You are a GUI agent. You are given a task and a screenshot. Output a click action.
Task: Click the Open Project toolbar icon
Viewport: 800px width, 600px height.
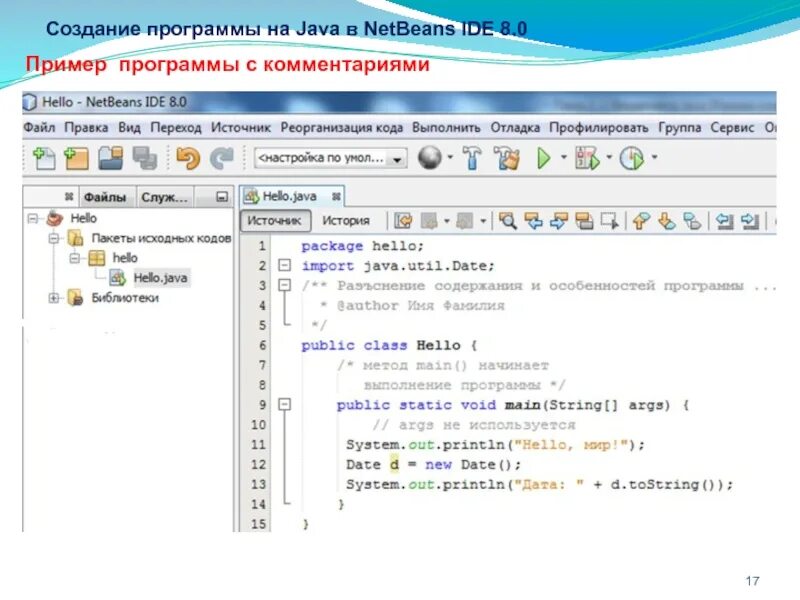pos(111,158)
